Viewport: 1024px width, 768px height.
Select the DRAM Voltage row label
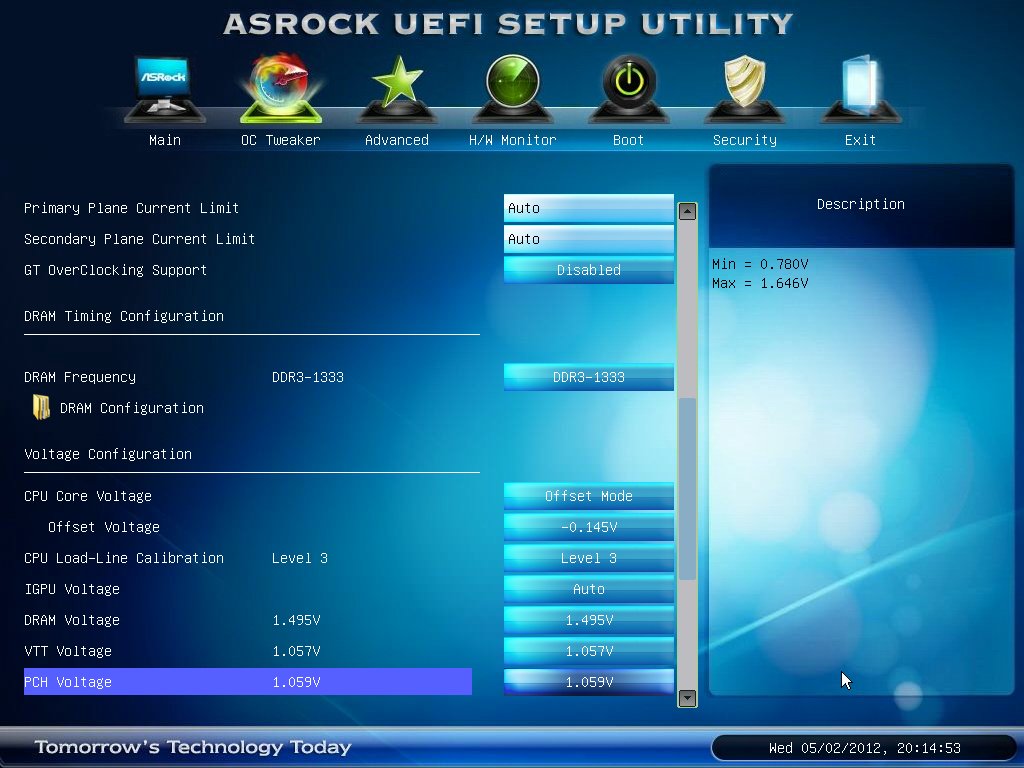(x=72, y=620)
